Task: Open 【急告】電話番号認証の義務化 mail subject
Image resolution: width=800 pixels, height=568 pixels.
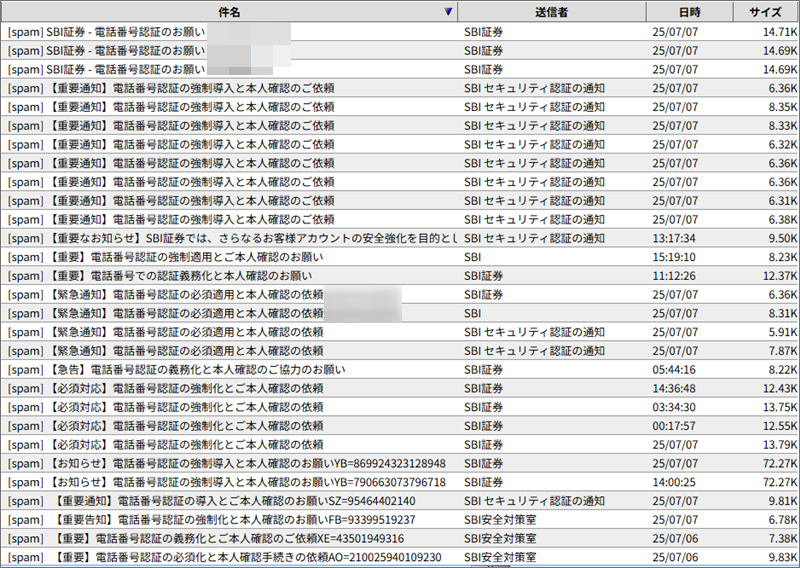Action: (x=177, y=370)
